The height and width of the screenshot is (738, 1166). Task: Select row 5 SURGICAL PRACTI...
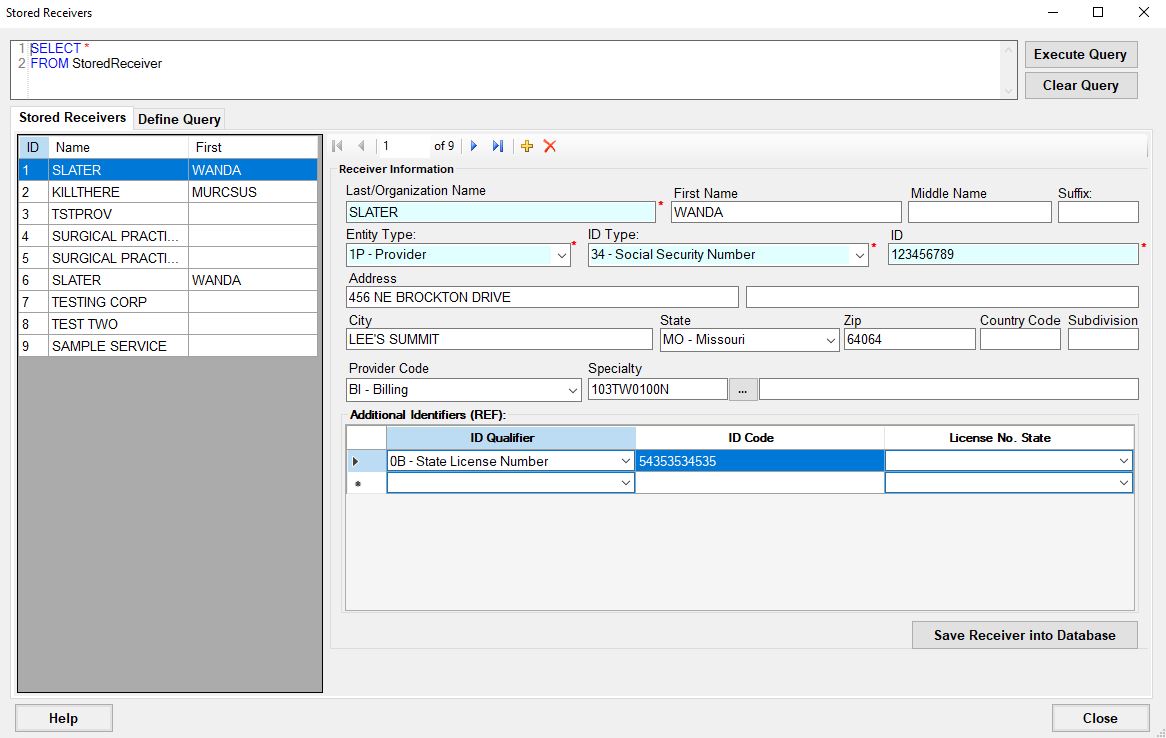pyautogui.click(x=170, y=258)
